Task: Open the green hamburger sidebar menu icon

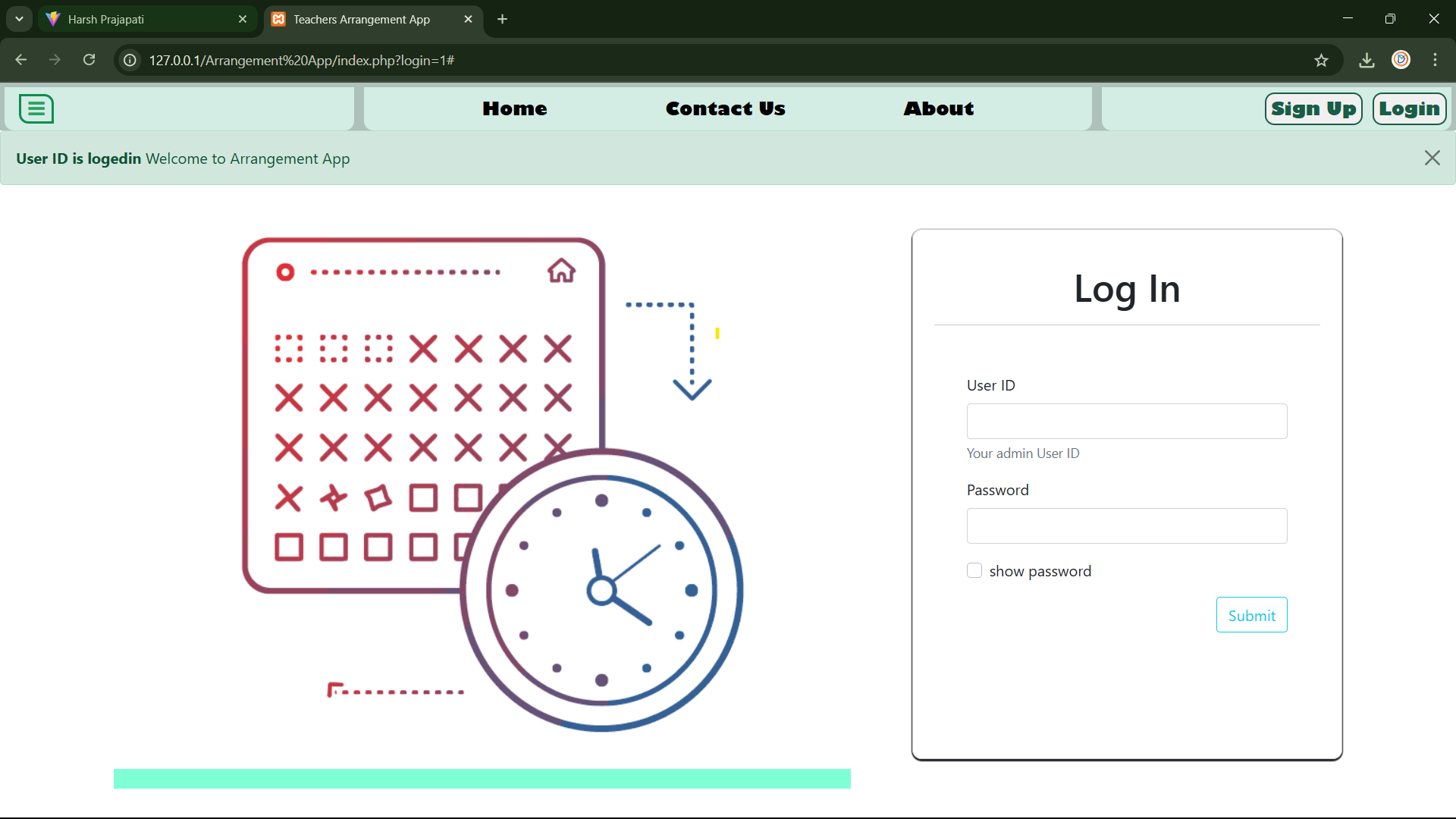Action: point(36,108)
